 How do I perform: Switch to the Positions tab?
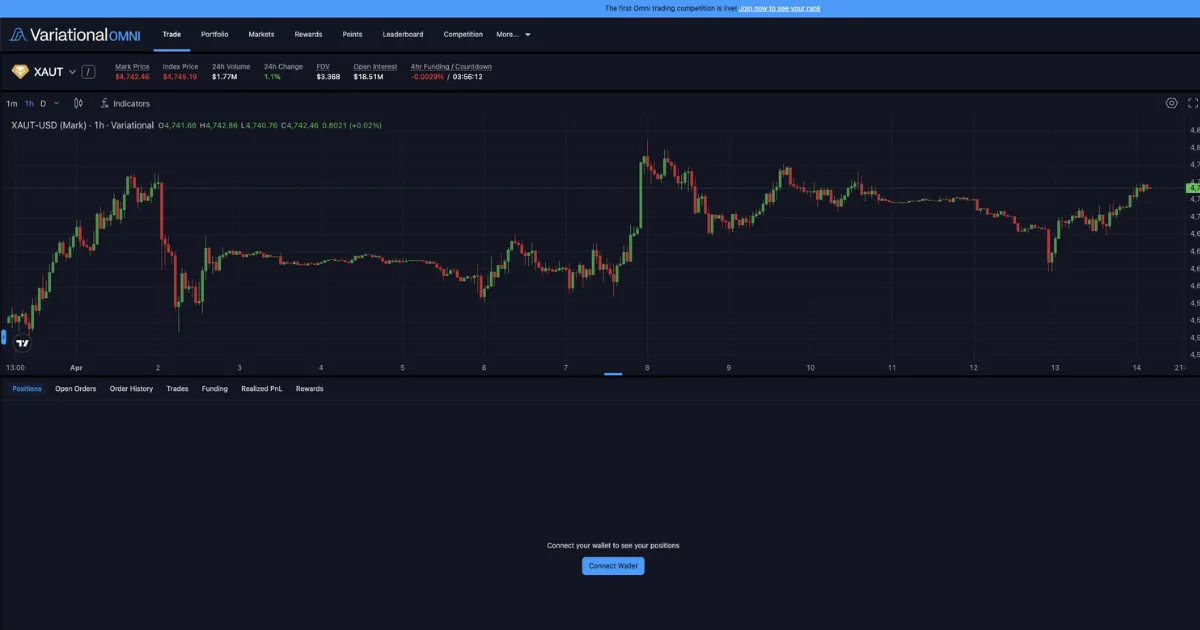[x=27, y=389]
